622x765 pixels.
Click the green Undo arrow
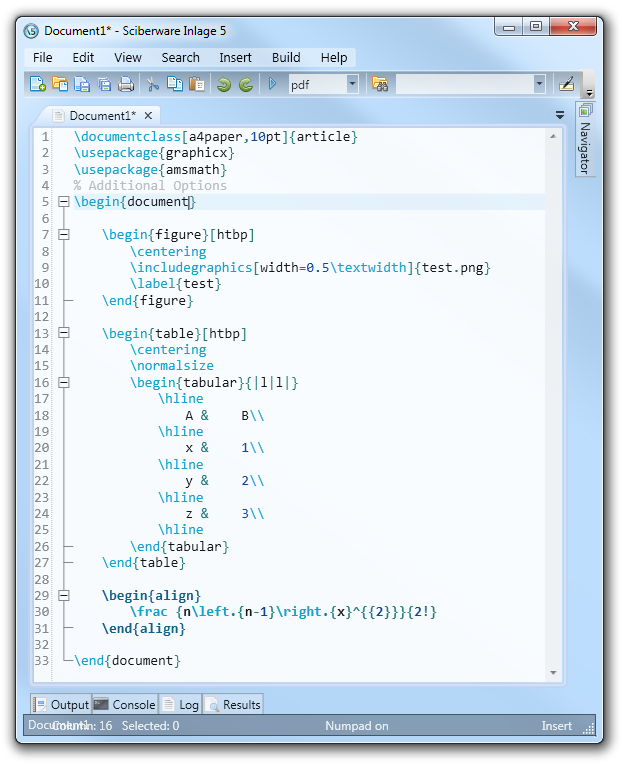(x=224, y=84)
